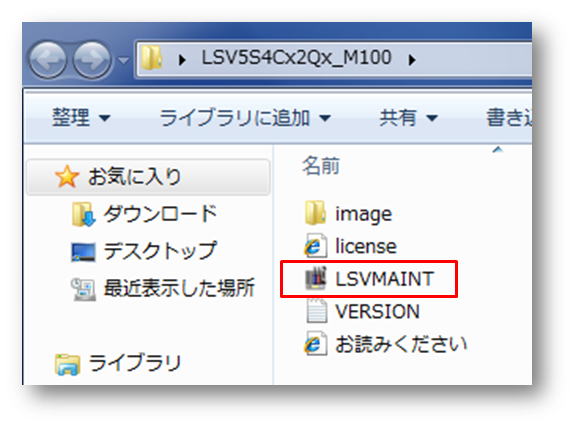Expand arrow after LSV5S4Cx2Qx_M100 path
Viewport: 574px width, 427px height.
(x=412, y=59)
